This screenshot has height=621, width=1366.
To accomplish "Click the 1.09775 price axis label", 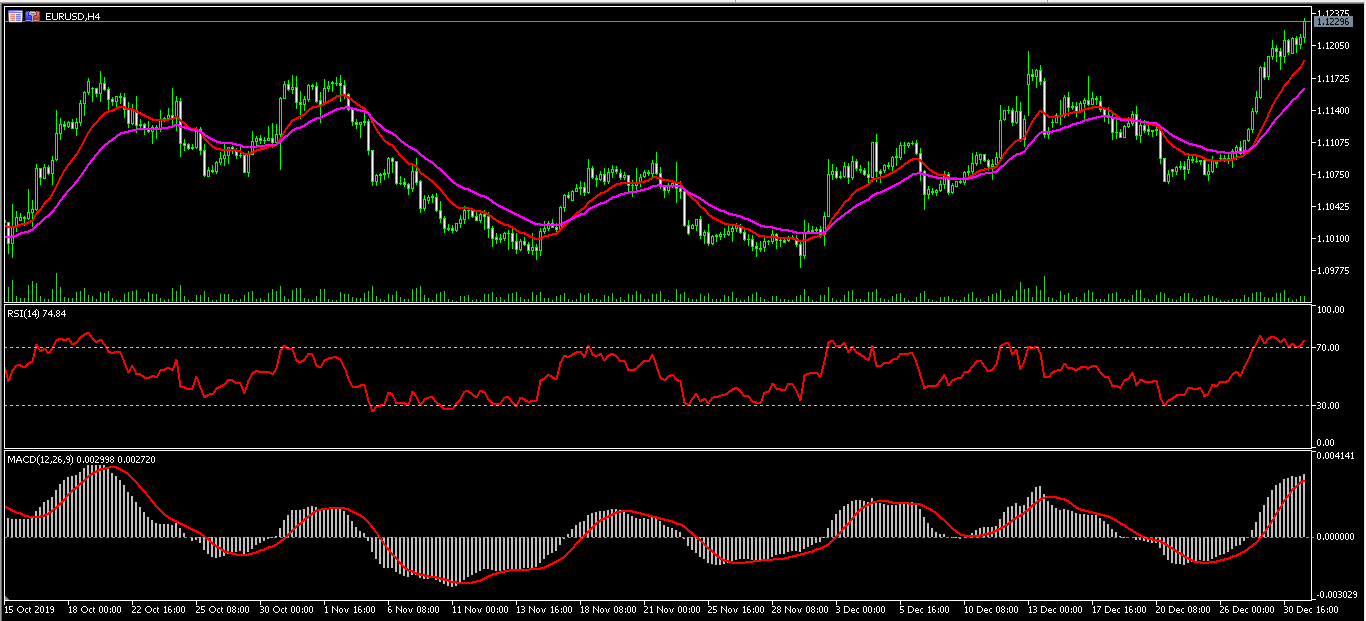I will (x=1332, y=271).
